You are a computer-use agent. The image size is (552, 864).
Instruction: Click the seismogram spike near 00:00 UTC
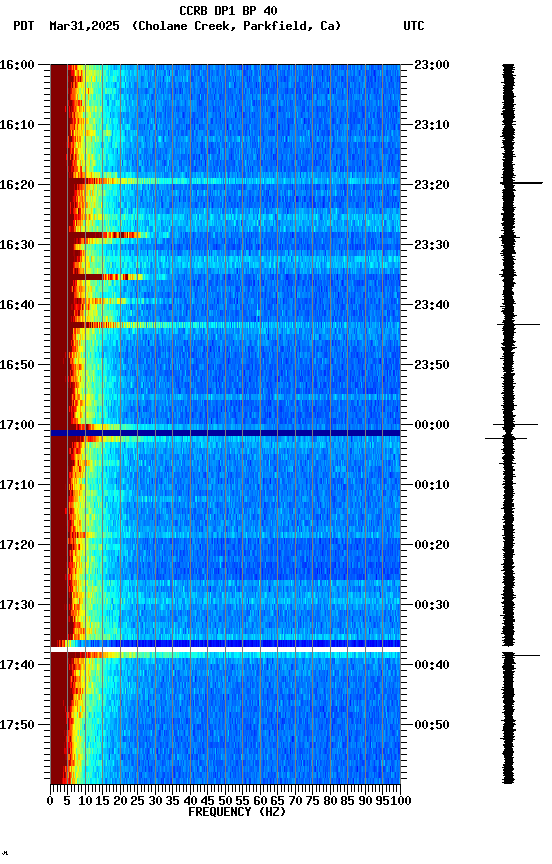click(515, 424)
